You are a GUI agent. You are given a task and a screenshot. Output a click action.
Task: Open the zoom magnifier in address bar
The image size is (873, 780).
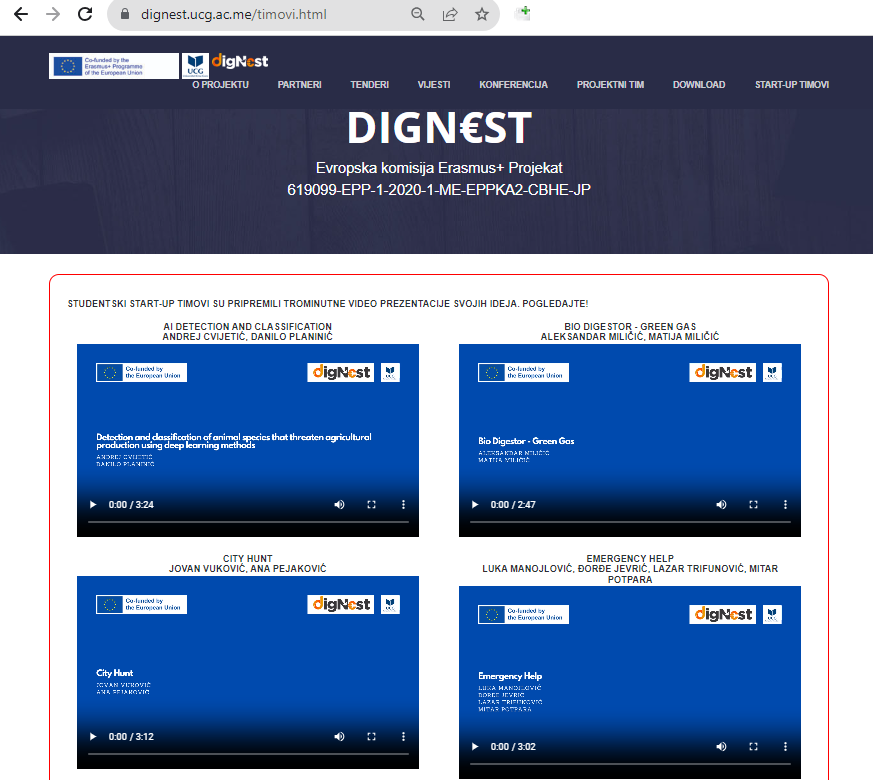(x=418, y=14)
